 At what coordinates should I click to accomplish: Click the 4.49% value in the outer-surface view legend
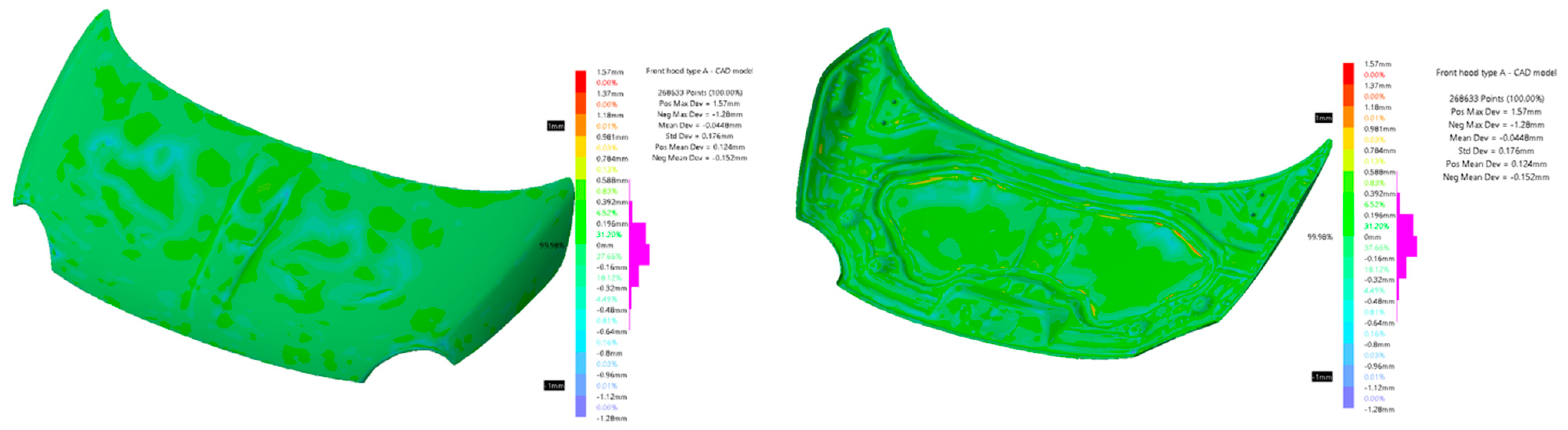pyautogui.click(x=607, y=299)
